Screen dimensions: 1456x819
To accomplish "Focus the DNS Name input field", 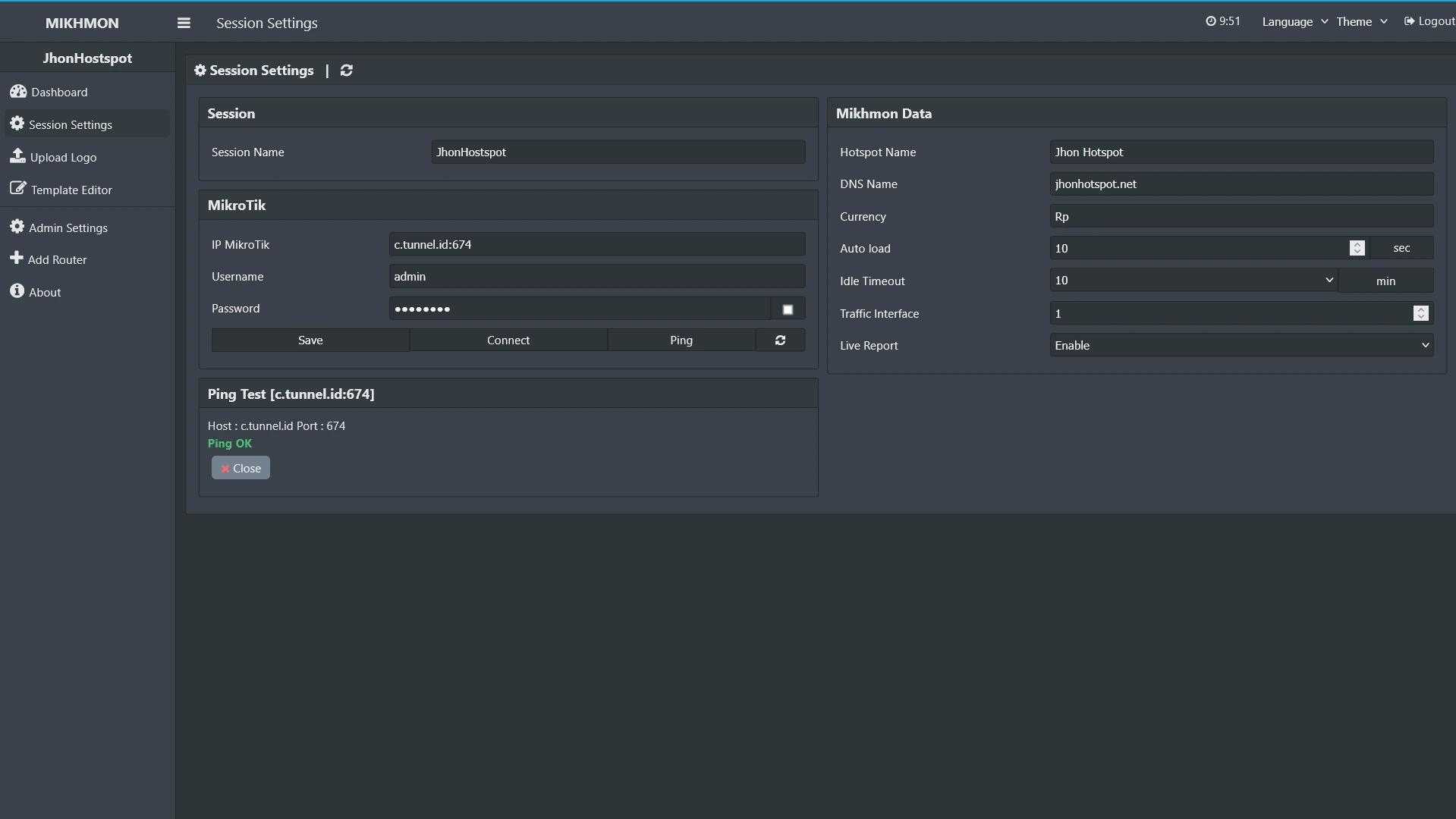I will [x=1241, y=184].
